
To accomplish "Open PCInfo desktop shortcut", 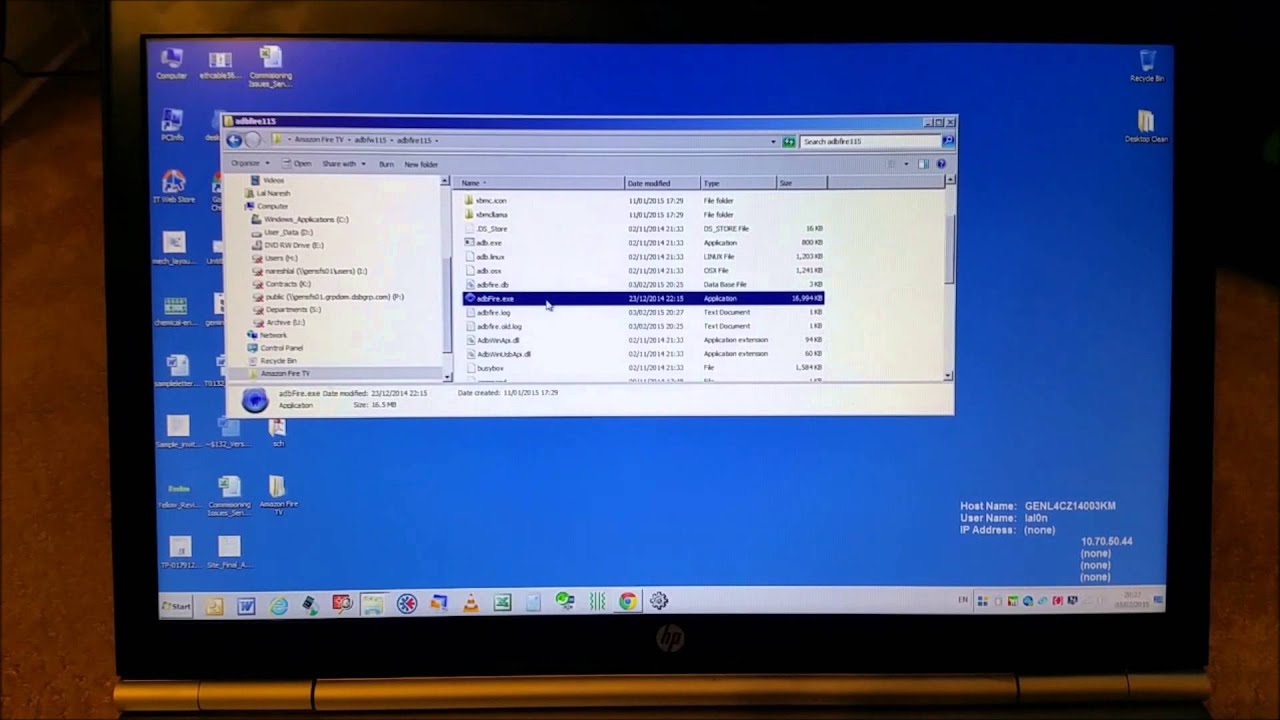I will (172, 124).
